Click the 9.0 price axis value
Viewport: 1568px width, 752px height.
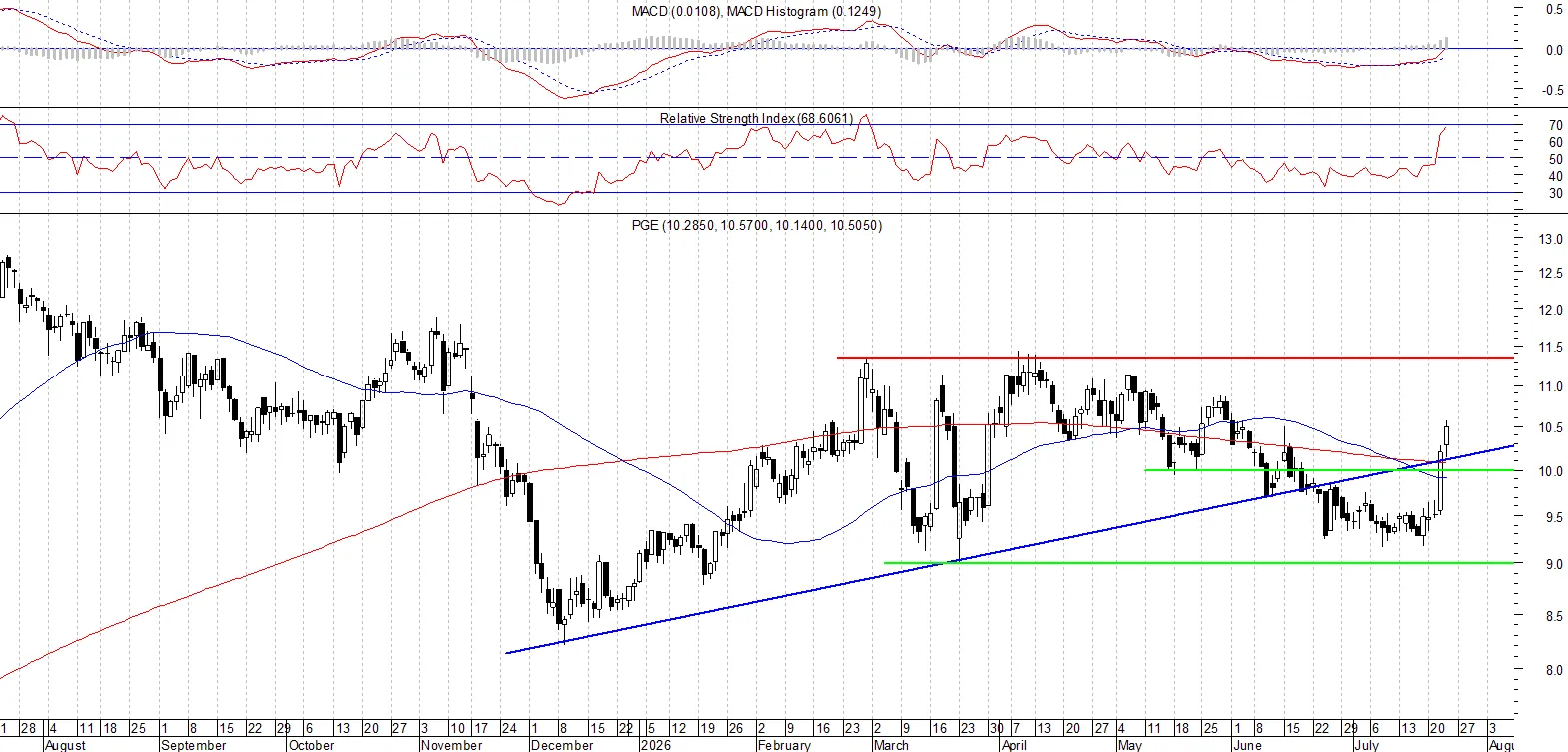click(1554, 565)
